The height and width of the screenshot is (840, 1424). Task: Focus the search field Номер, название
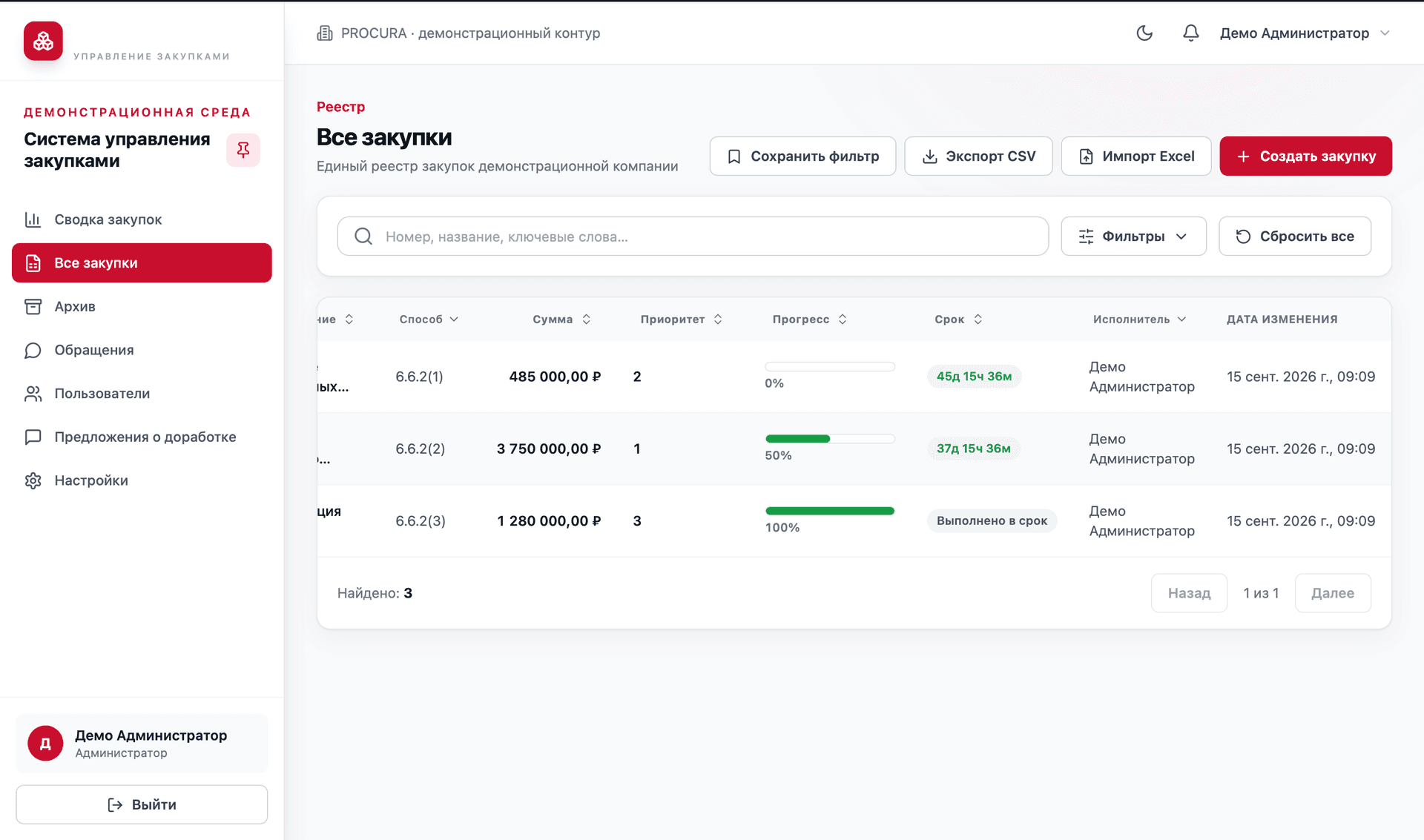(693, 237)
